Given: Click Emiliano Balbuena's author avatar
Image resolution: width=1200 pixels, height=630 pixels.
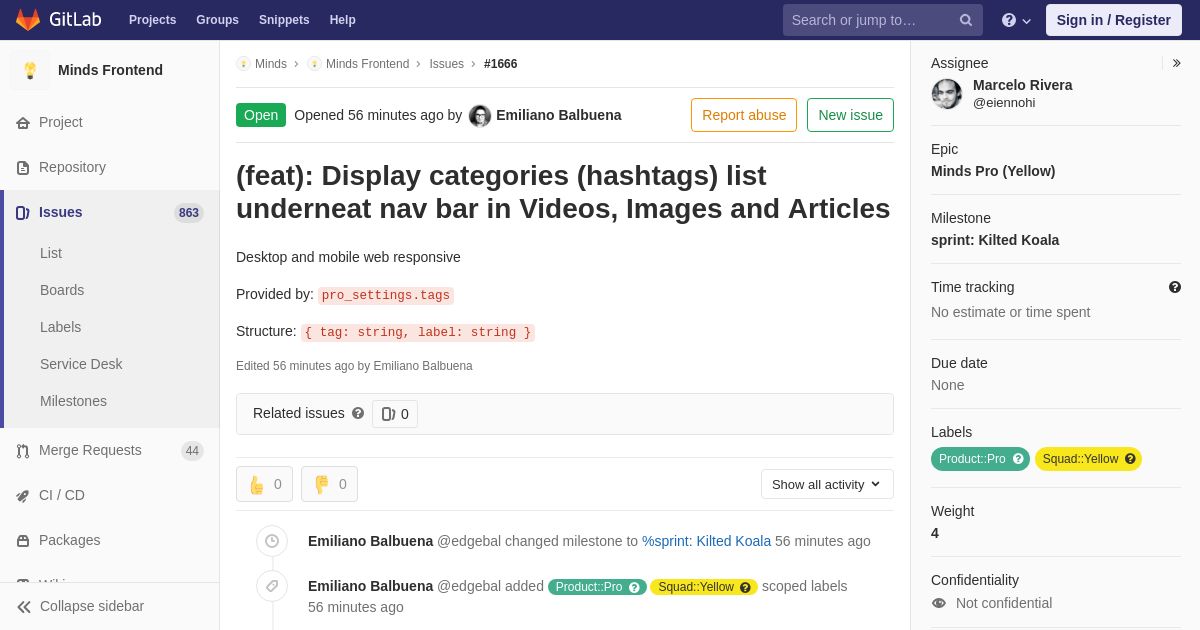Looking at the screenshot, I should (480, 116).
